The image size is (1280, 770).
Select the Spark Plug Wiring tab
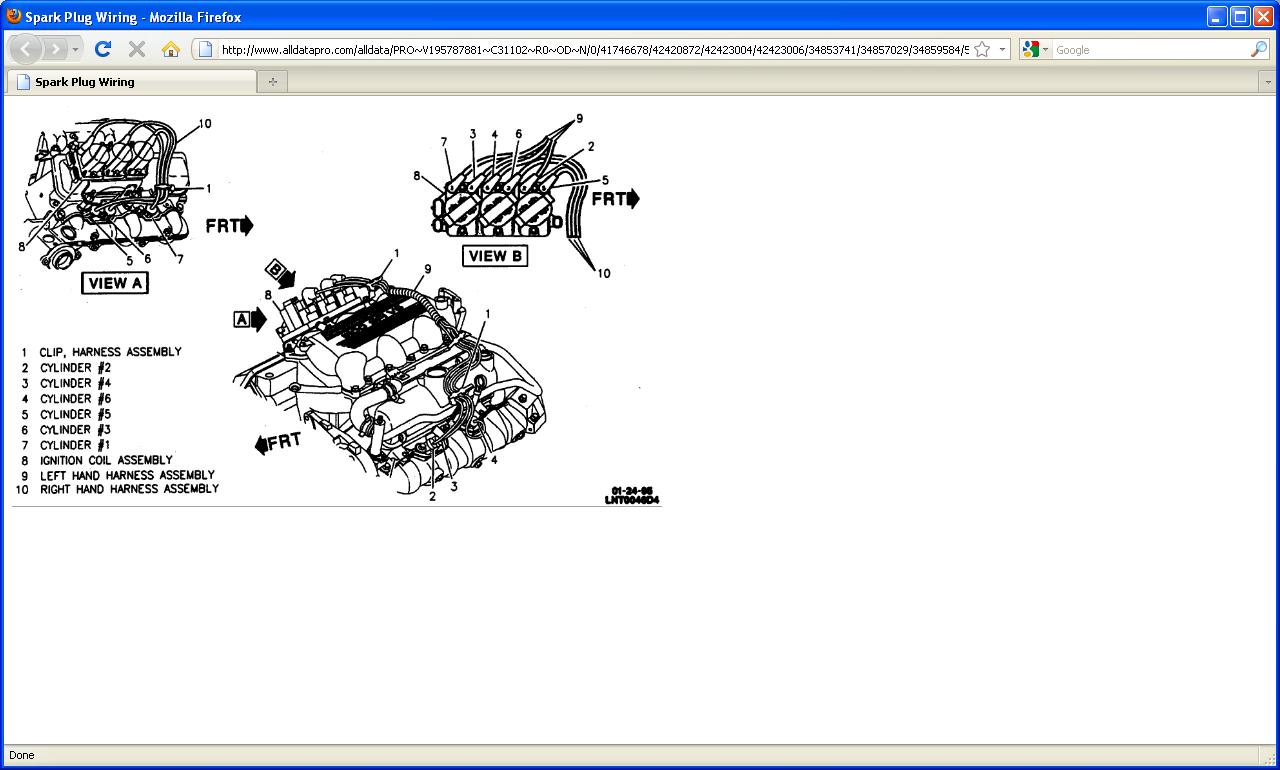131,82
